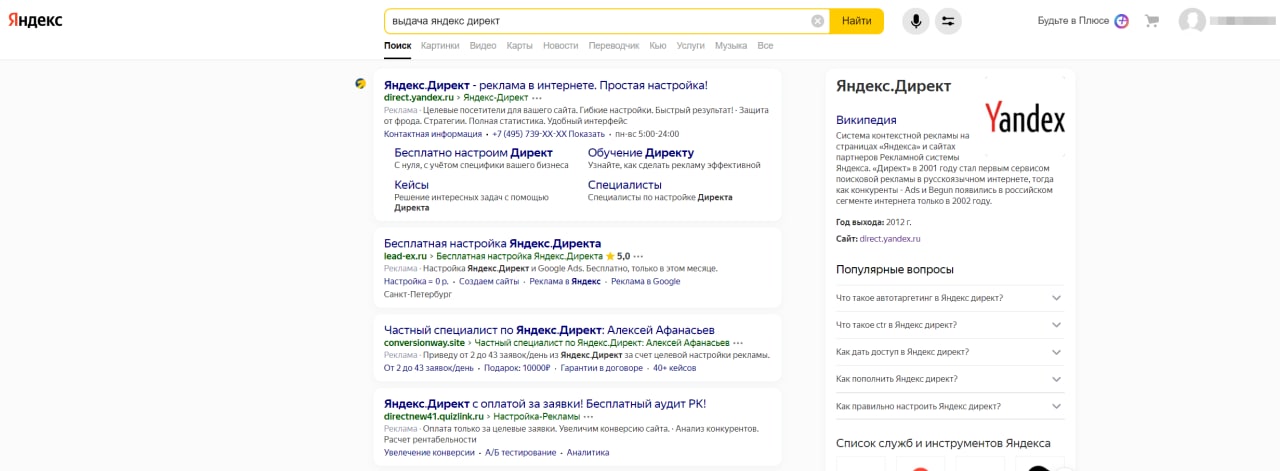This screenshot has width=1280, height=471.
Task: Open the Все services tab
Action: tap(765, 46)
